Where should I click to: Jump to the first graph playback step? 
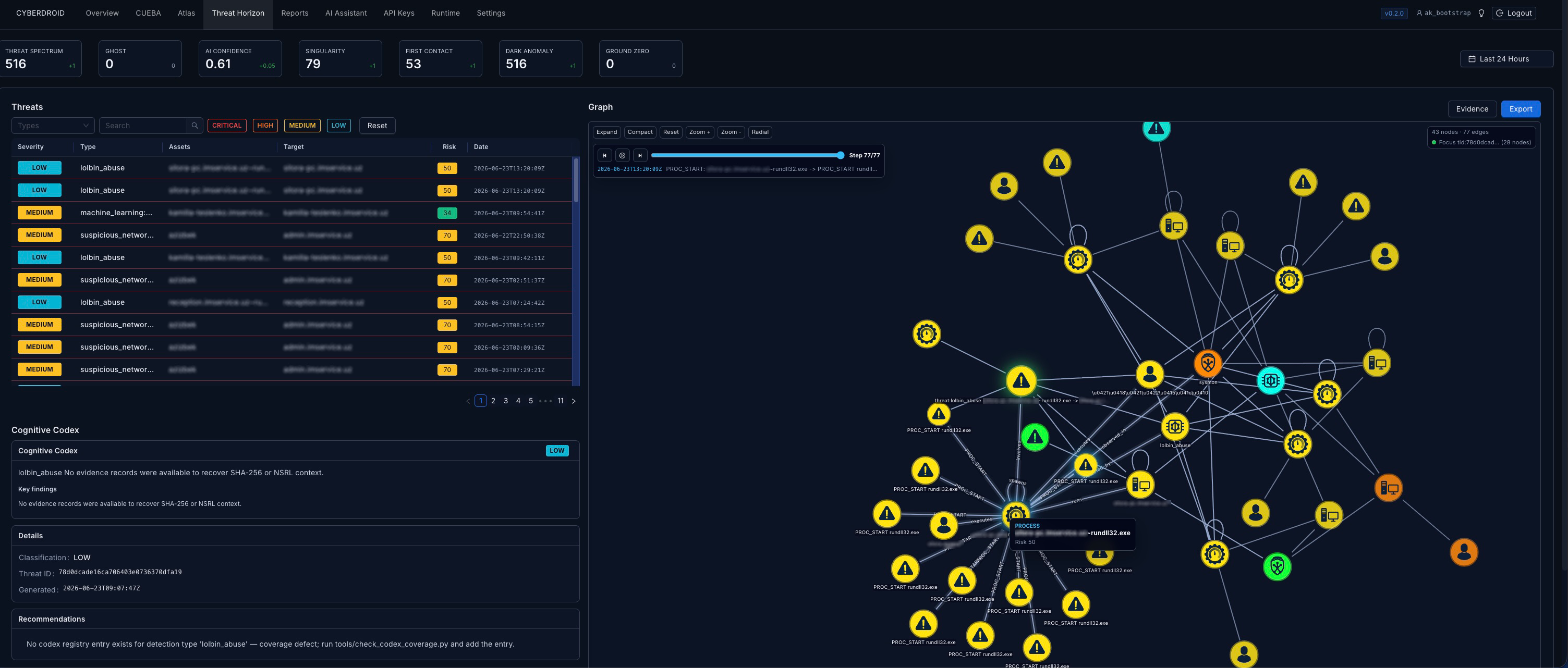(604, 155)
